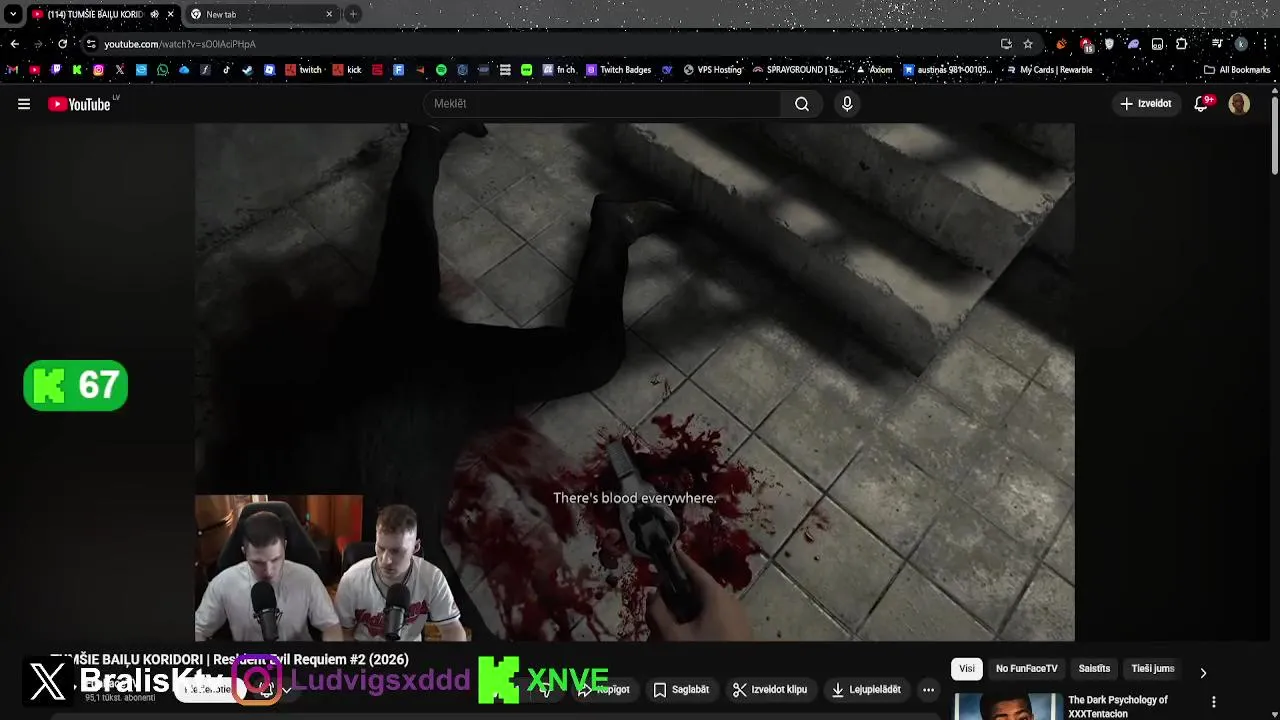Image resolution: width=1280 pixels, height=720 pixels.
Task: Open the YouTube account avatar menu
Action: pyautogui.click(x=1239, y=104)
